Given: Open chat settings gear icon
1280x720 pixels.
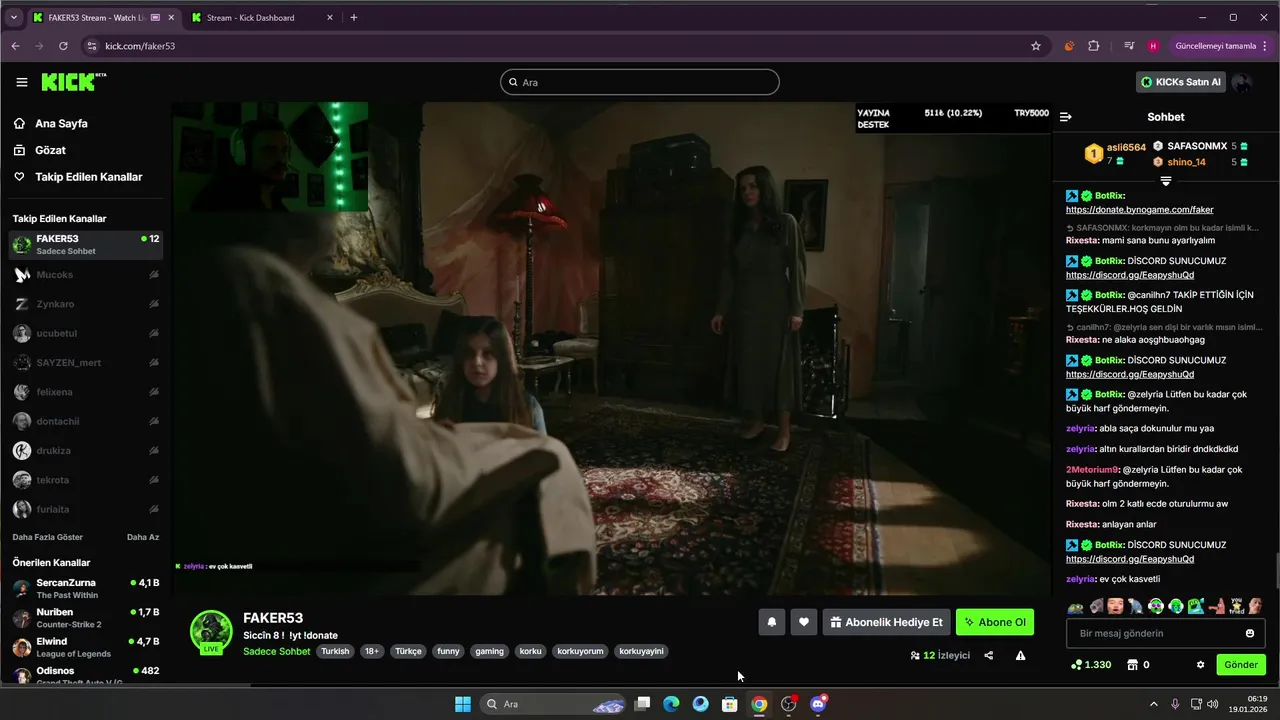Looking at the screenshot, I should 1200,665.
